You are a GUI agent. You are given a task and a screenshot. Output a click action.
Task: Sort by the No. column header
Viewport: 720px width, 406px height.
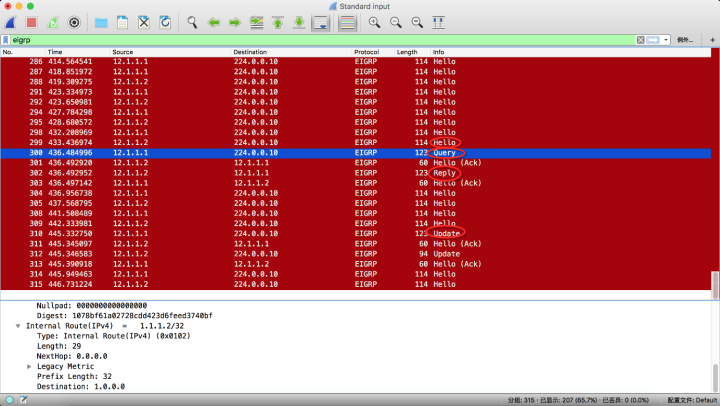pos(23,52)
